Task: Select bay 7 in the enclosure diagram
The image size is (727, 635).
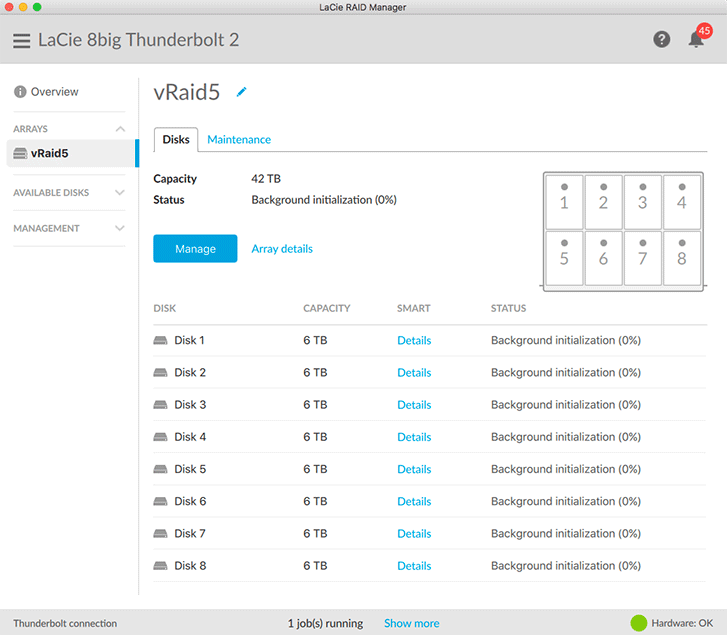Action: tap(643, 258)
